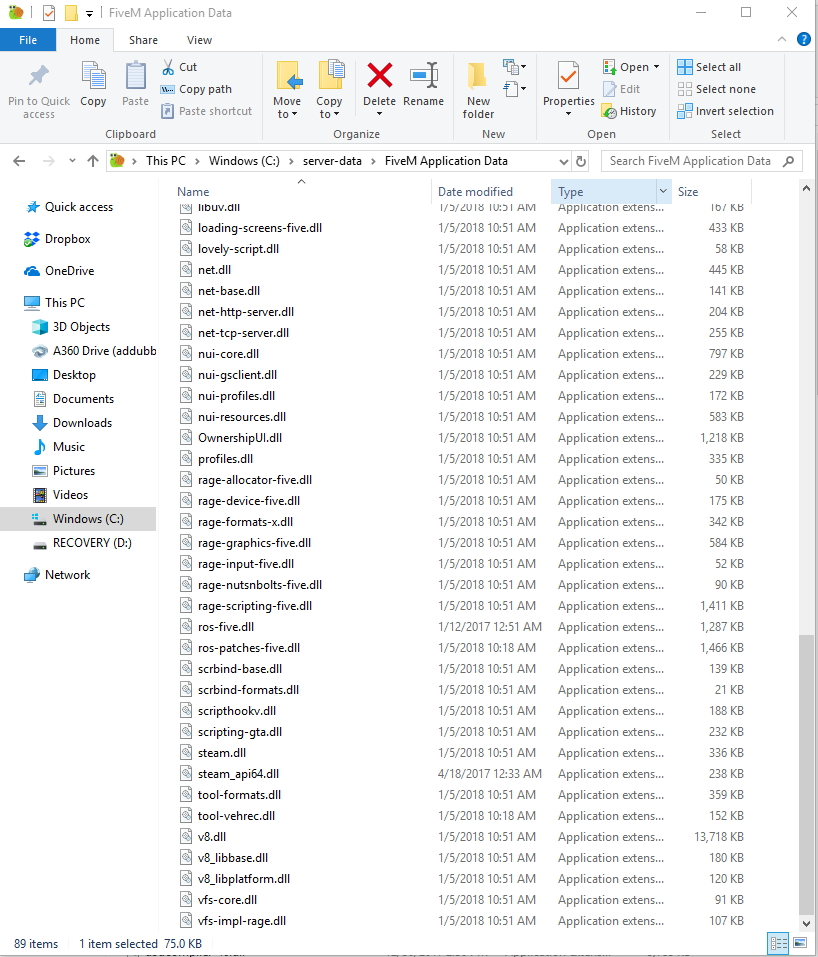Open the File tab
Image resolution: width=818 pixels, height=957 pixels.
point(28,40)
